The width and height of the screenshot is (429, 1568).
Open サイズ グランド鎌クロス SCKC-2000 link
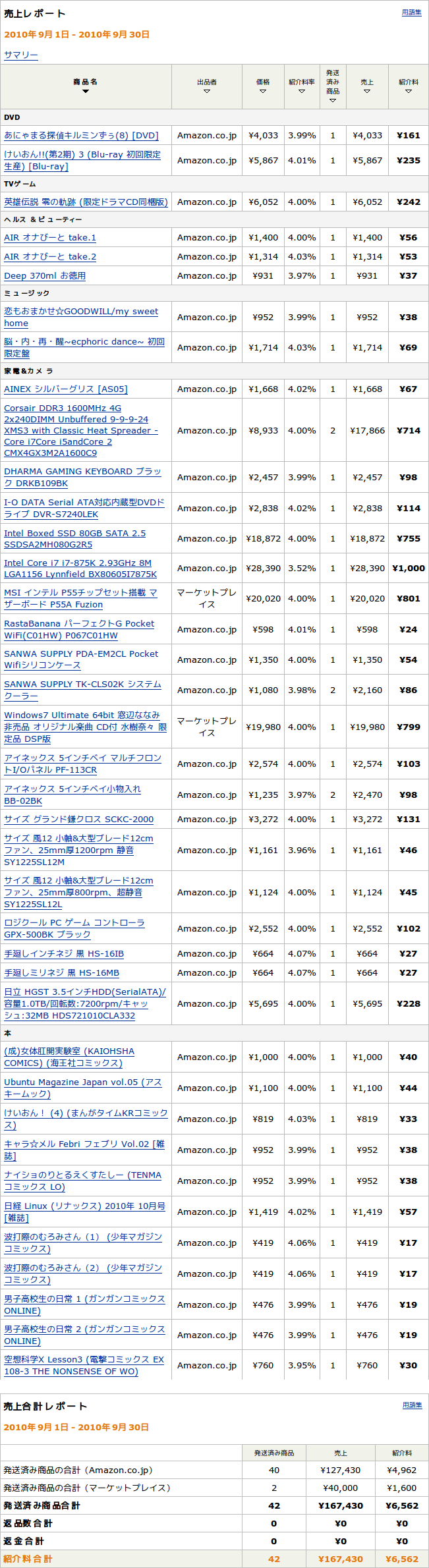click(x=78, y=820)
